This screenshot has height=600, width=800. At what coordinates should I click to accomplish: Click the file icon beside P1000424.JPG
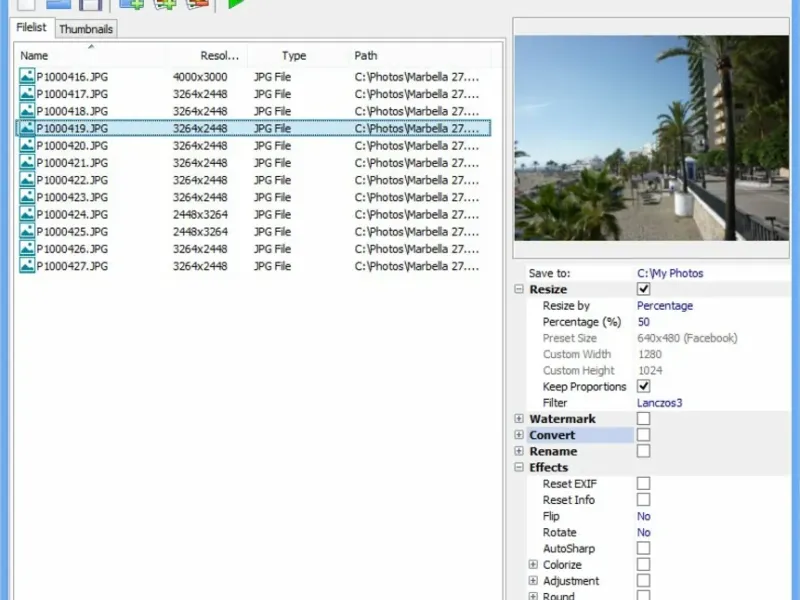(27, 214)
